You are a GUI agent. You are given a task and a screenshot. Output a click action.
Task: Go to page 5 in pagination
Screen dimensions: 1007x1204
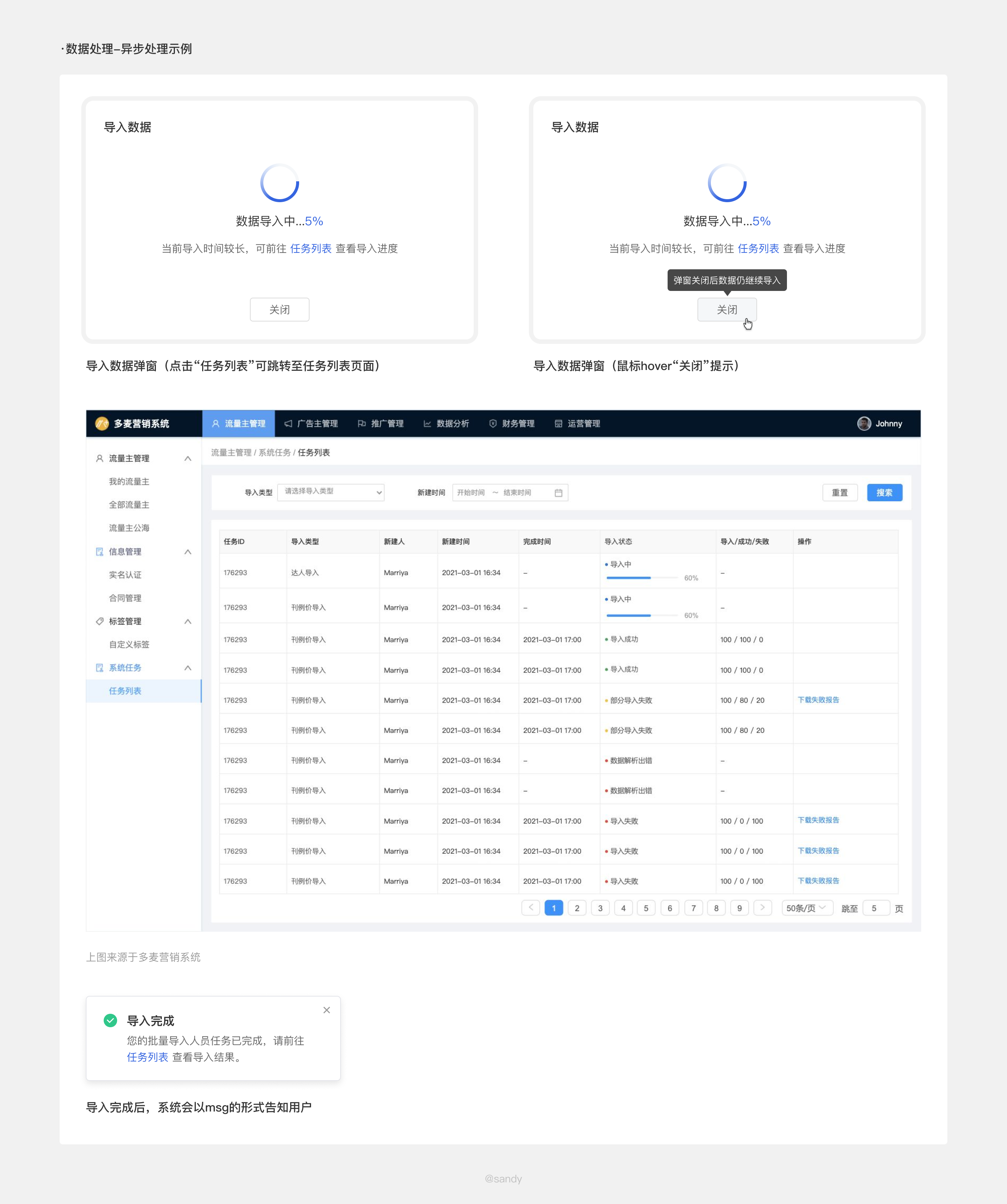coord(646,908)
